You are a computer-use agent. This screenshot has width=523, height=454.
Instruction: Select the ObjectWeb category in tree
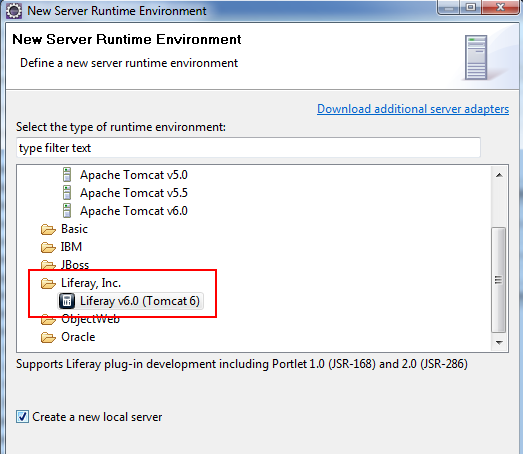pyautogui.click(x=90, y=319)
